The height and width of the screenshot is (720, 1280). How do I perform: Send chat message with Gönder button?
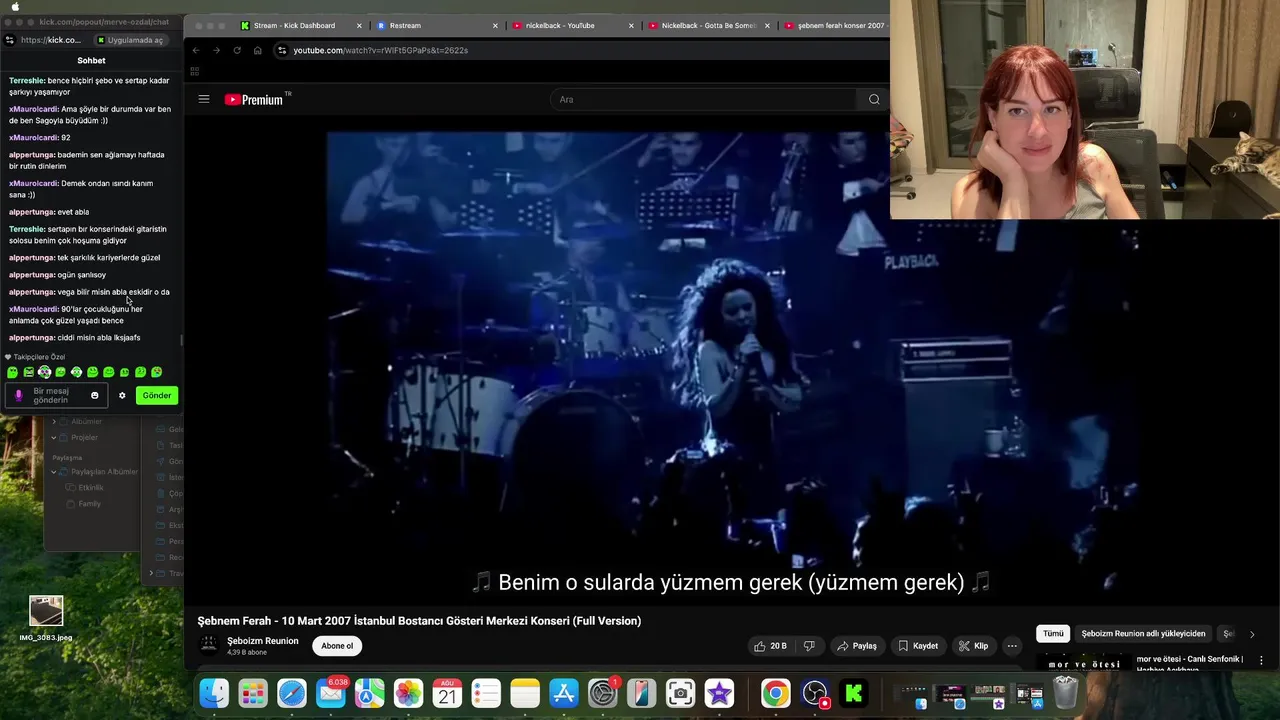click(157, 395)
